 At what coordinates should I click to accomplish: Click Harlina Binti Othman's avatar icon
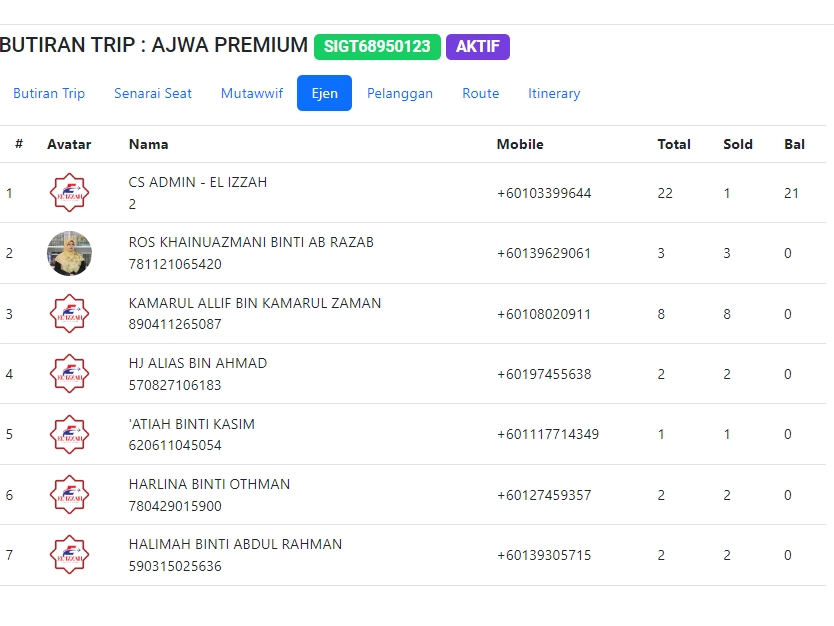pyautogui.click(x=69, y=495)
